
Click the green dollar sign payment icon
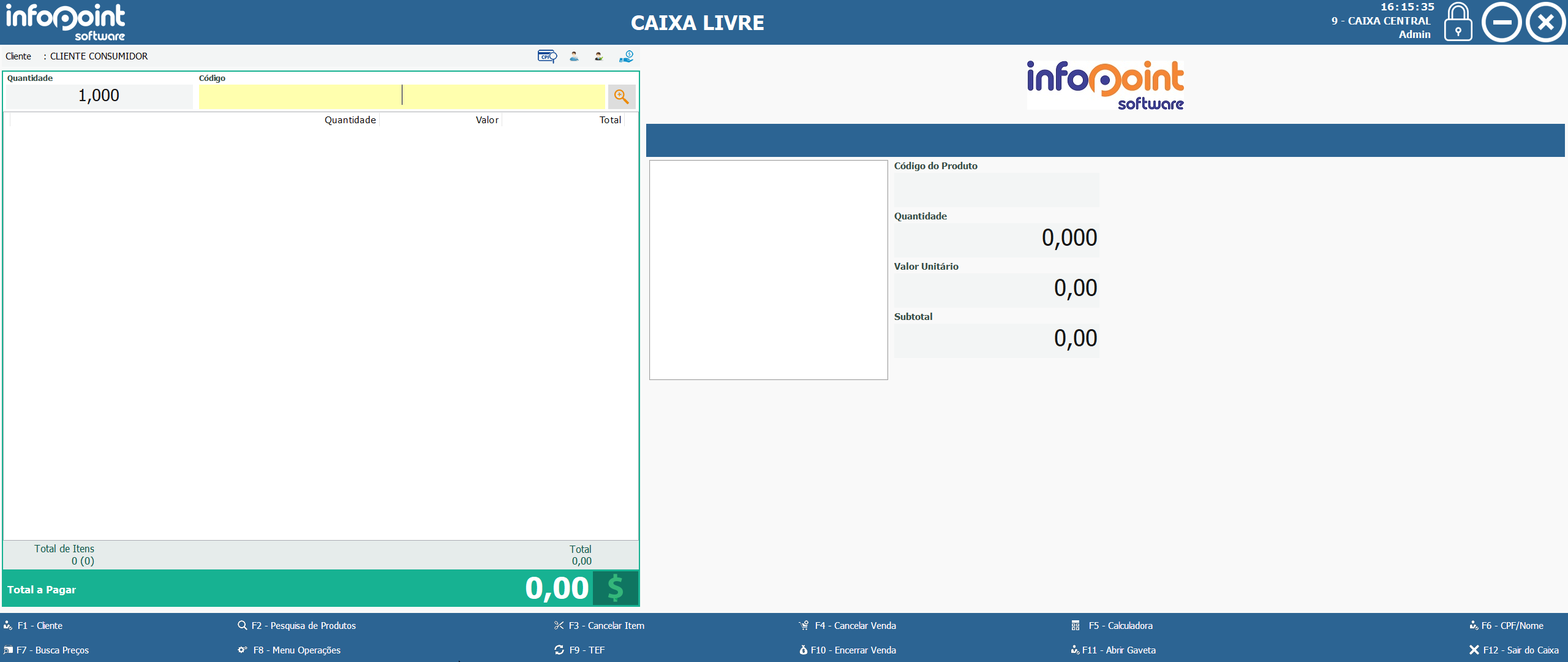[x=615, y=588]
